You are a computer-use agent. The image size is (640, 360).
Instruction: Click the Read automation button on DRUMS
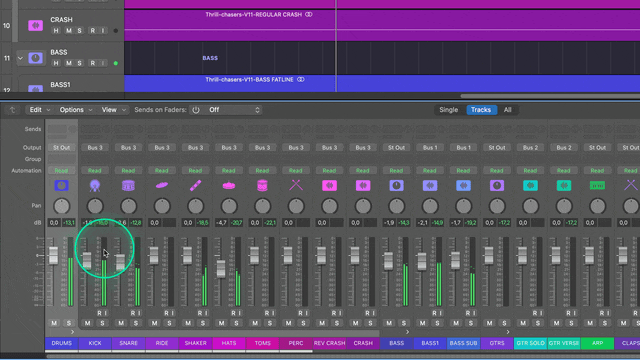[61, 171]
